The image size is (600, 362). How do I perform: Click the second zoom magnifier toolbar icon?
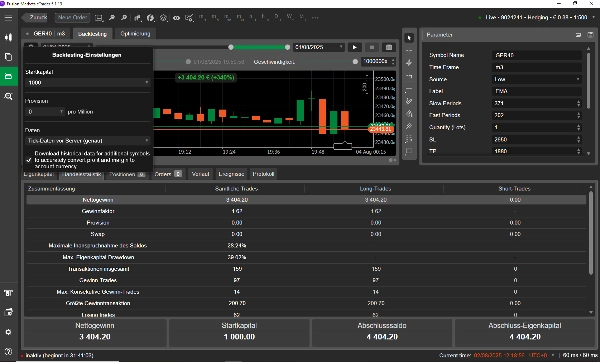124,18
